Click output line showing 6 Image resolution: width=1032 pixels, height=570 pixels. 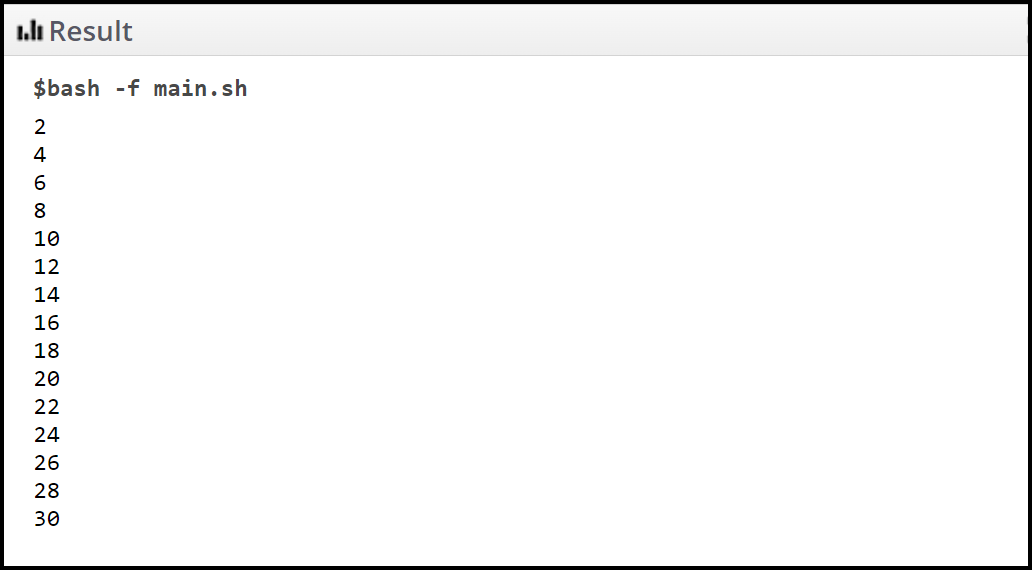pos(40,182)
